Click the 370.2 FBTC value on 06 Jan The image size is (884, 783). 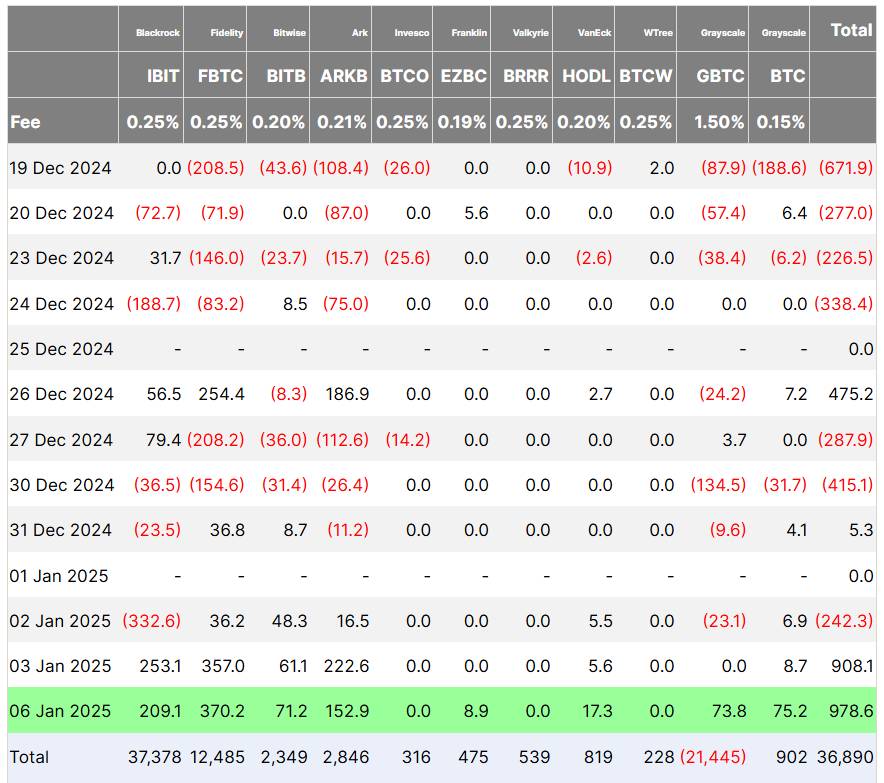222,711
